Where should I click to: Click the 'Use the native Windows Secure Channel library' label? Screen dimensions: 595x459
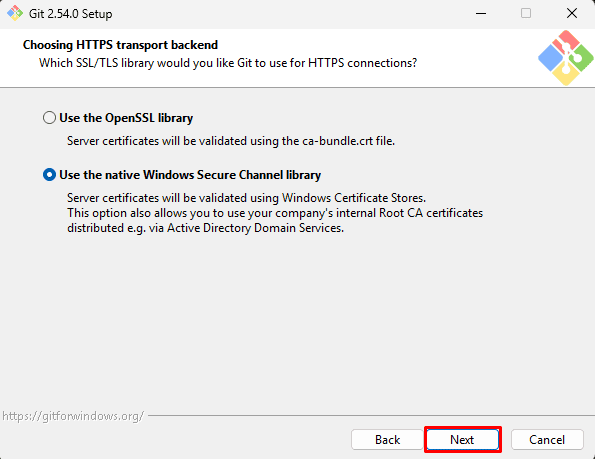click(x=190, y=175)
